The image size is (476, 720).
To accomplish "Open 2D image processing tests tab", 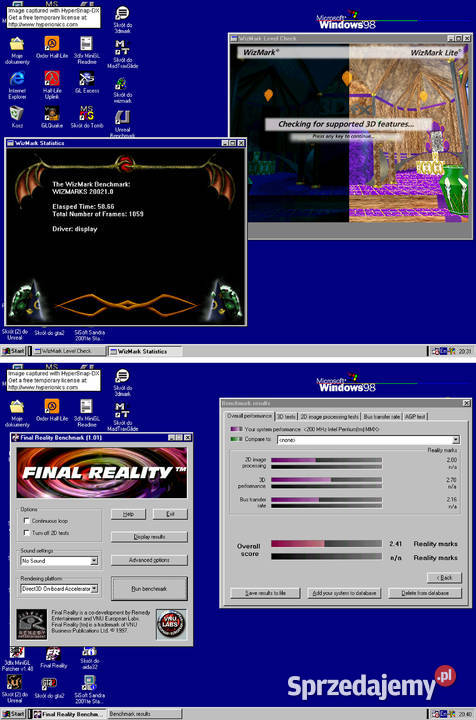I will (x=329, y=416).
